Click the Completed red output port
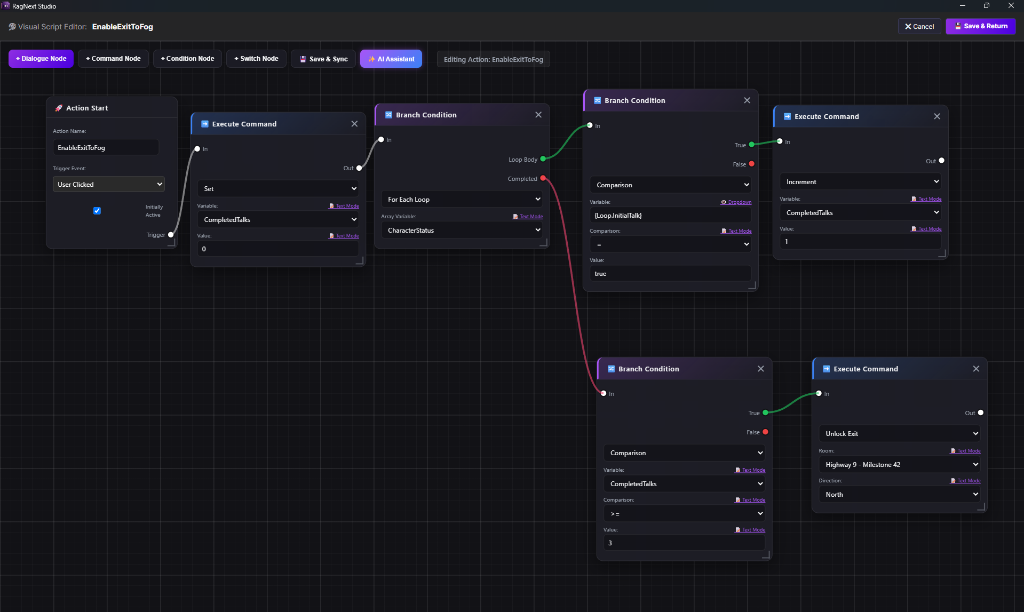 [x=543, y=178]
